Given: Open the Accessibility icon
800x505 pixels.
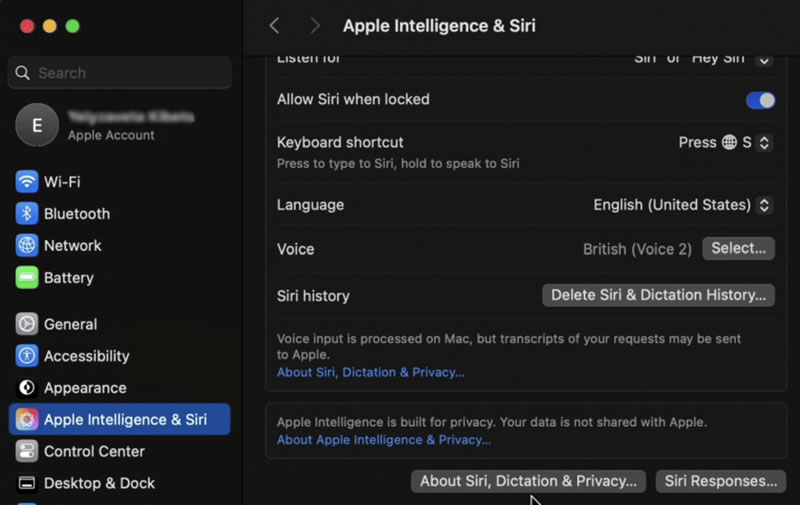Looking at the screenshot, I should (27, 356).
